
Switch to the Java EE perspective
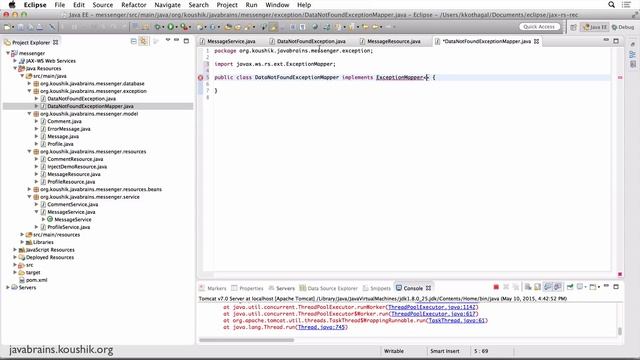[x=595, y=27]
